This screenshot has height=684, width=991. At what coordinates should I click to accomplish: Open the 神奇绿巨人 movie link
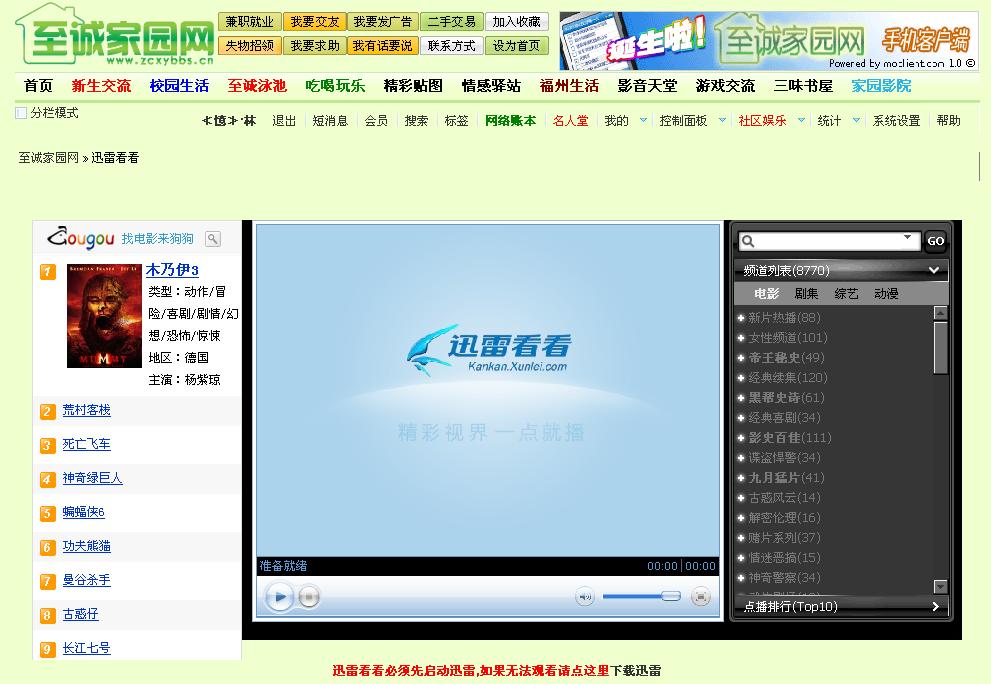(92, 479)
